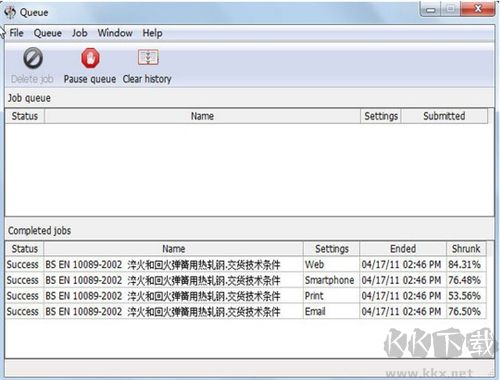Close the Queue window
Viewport: 500px width, 380px height.
[478, 9]
